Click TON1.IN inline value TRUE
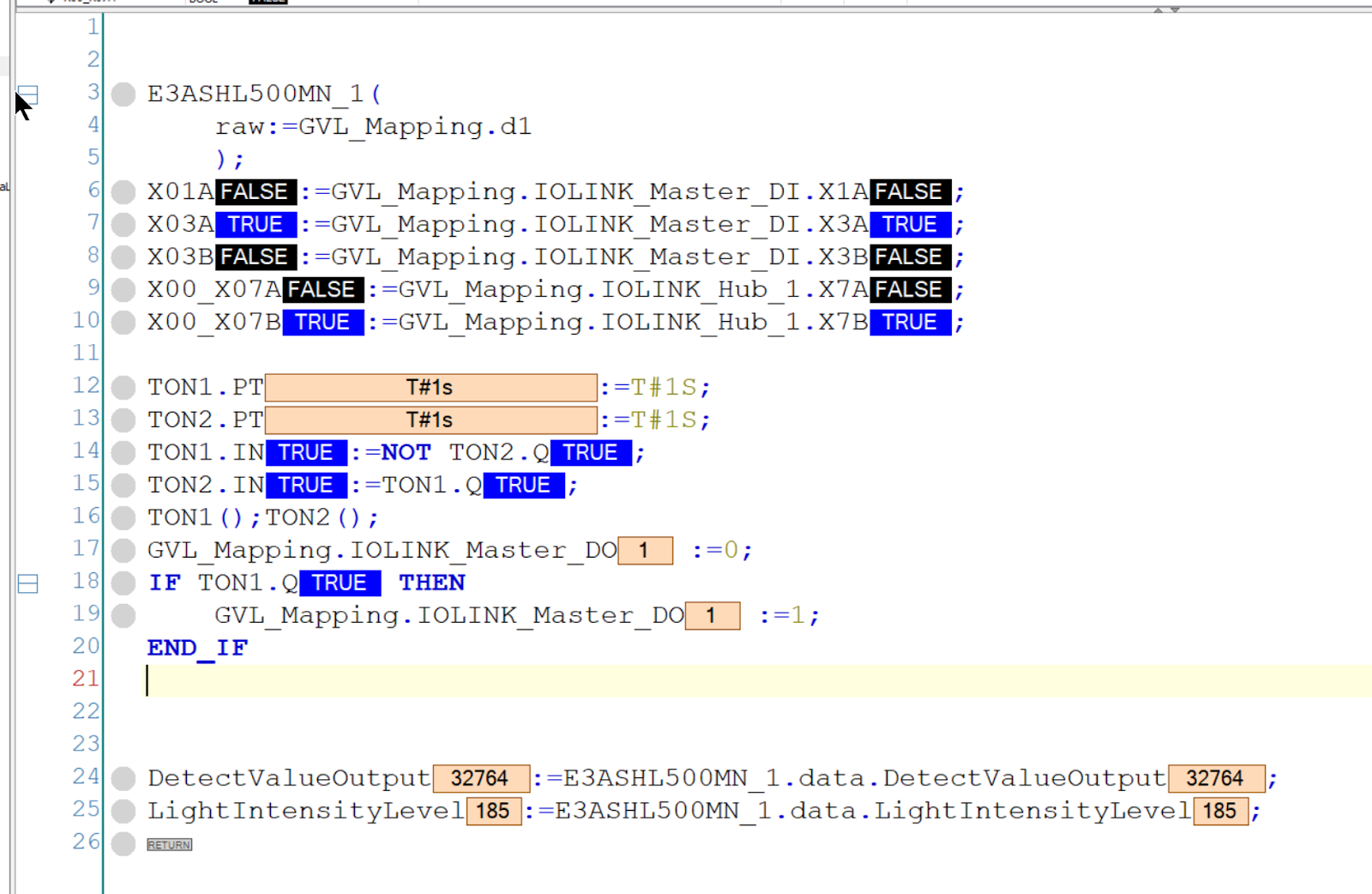This screenshot has height=894, width=1372. (306, 453)
